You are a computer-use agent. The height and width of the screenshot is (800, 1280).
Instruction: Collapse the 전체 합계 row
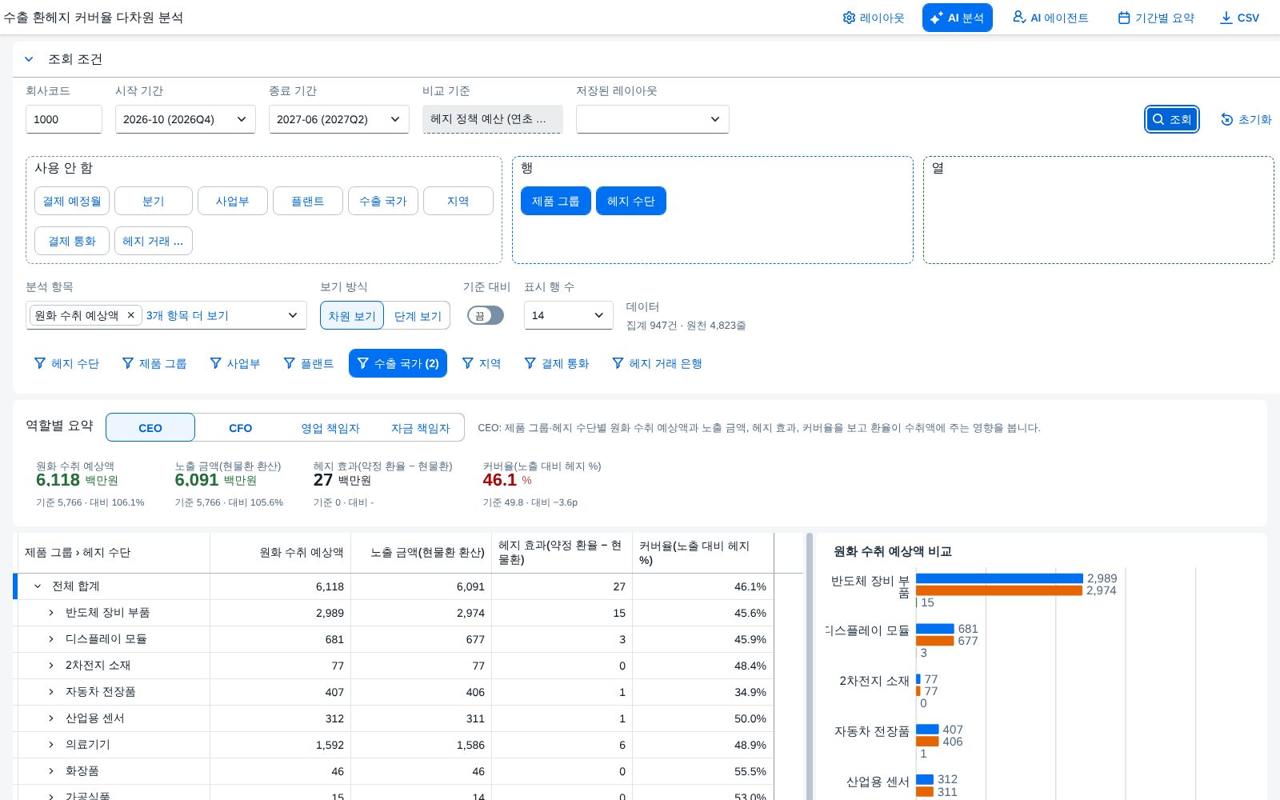pos(38,586)
